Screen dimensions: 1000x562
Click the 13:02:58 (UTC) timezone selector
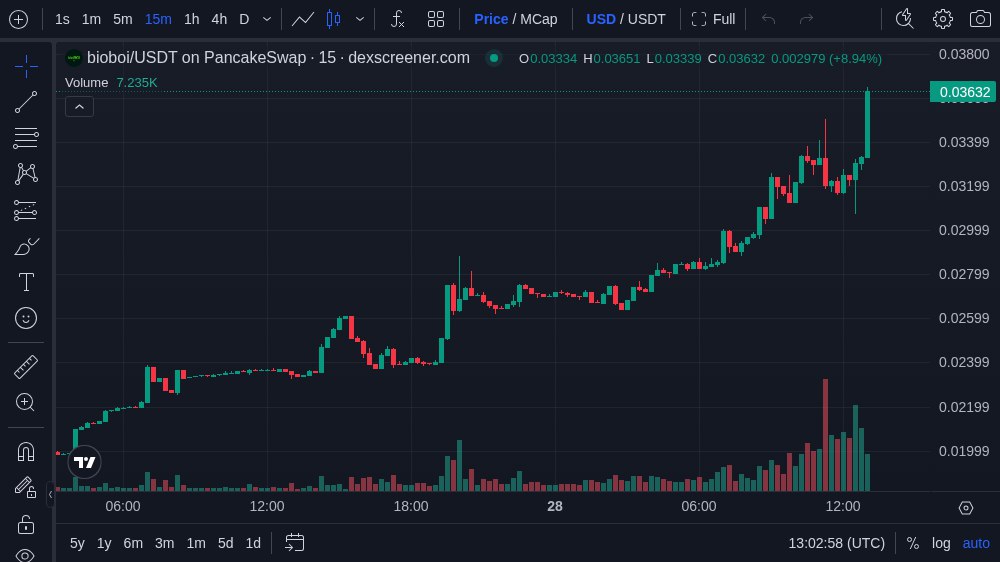[x=836, y=543]
